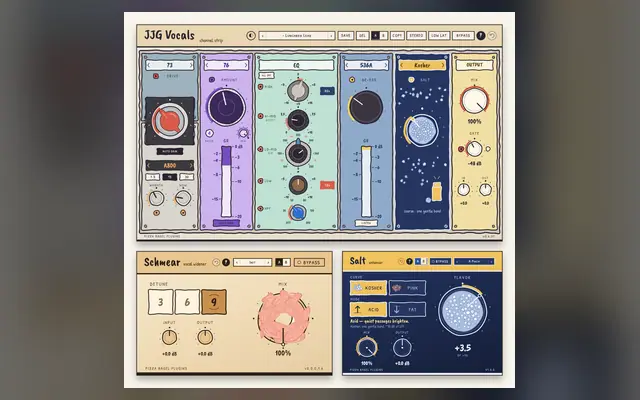Screen dimensions: 640x400
Task: Click the De-Ess knob in 536A module
Action: coord(366,107)
